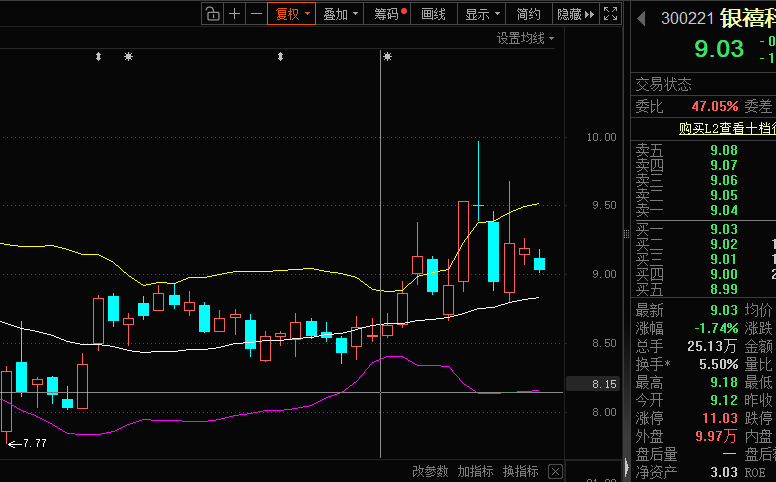Click the 涨停 value 11.03
Viewport: 776px width, 482px height.
[x=720, y=418]
